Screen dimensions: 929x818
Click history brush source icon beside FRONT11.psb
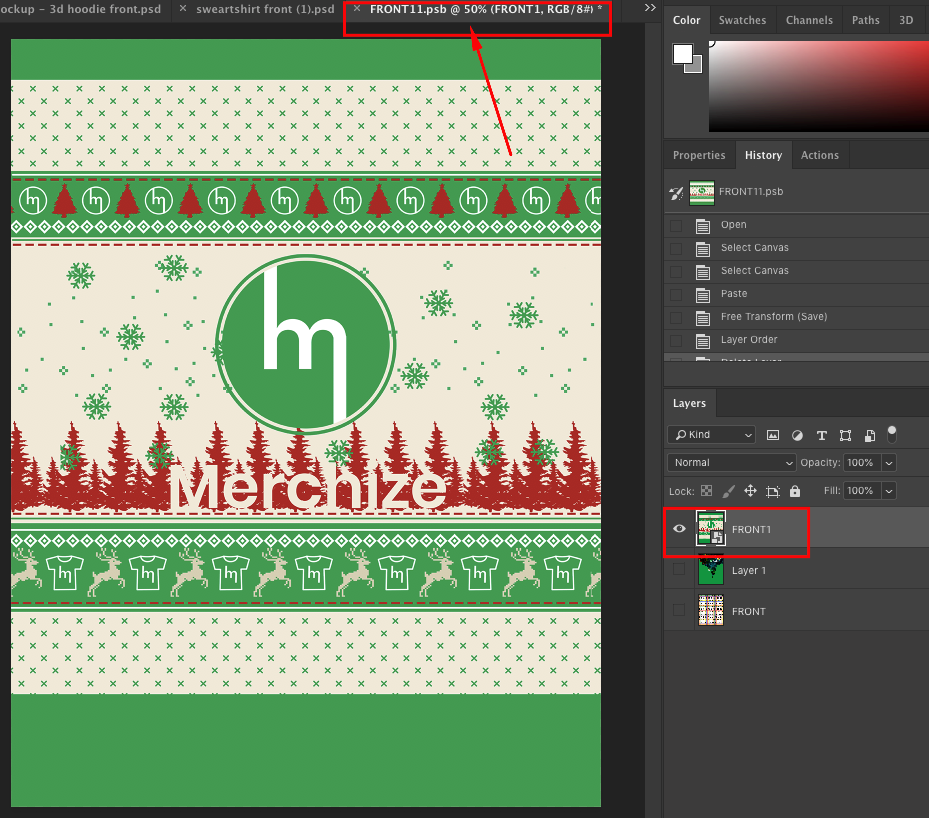coord(676,193)
